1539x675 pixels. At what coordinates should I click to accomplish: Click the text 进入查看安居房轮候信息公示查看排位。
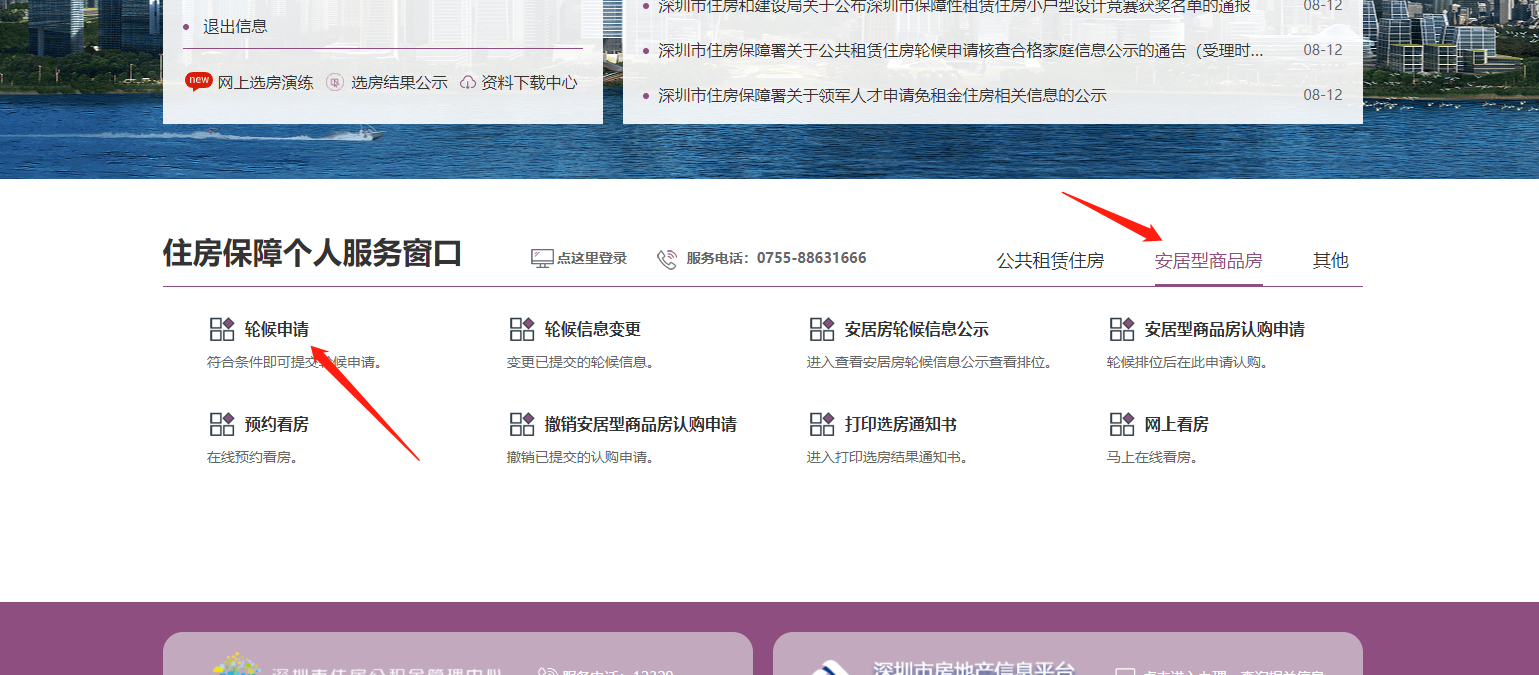tap(931, 362)
